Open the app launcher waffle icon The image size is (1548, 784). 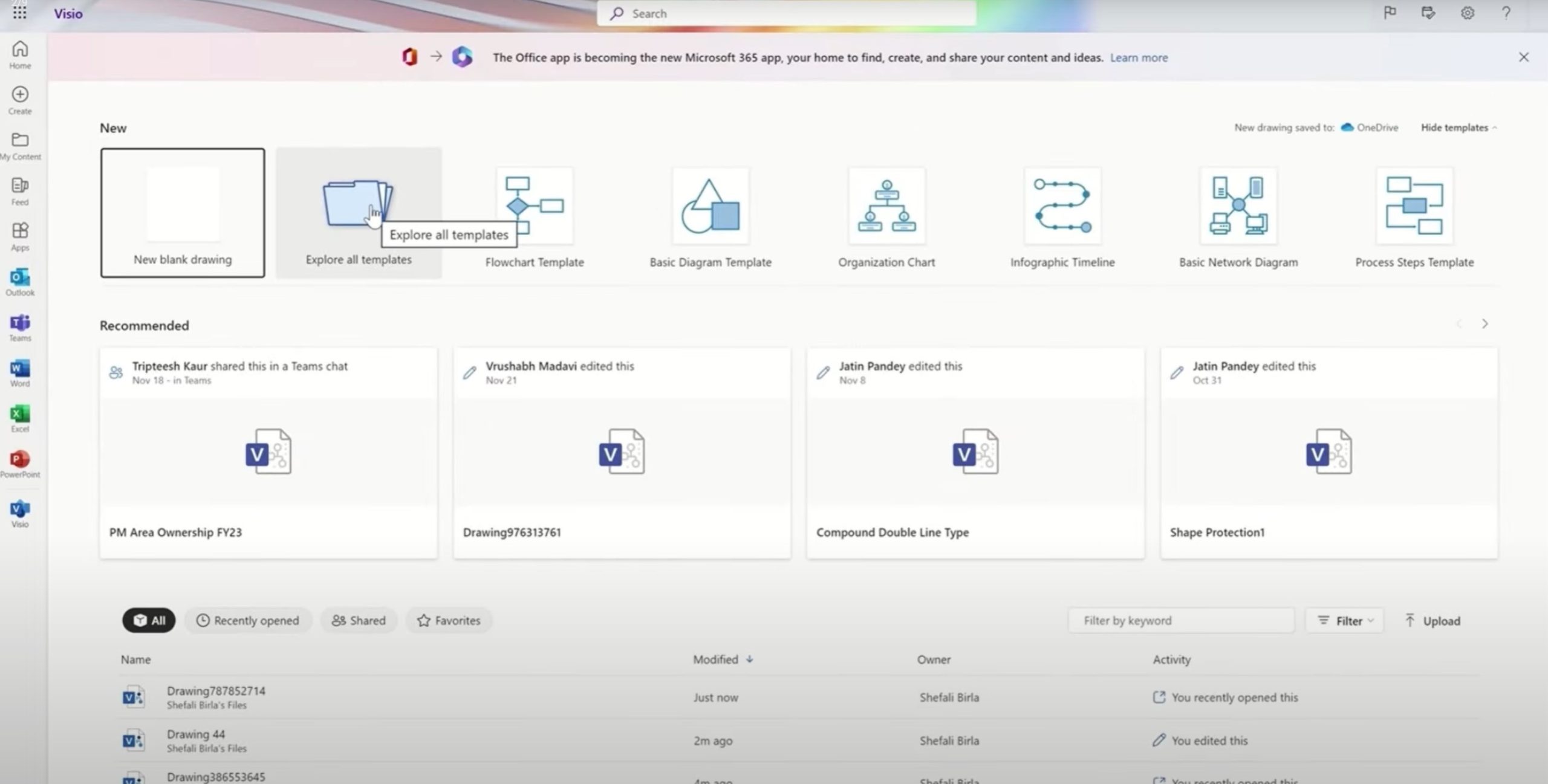coord(19,13)
